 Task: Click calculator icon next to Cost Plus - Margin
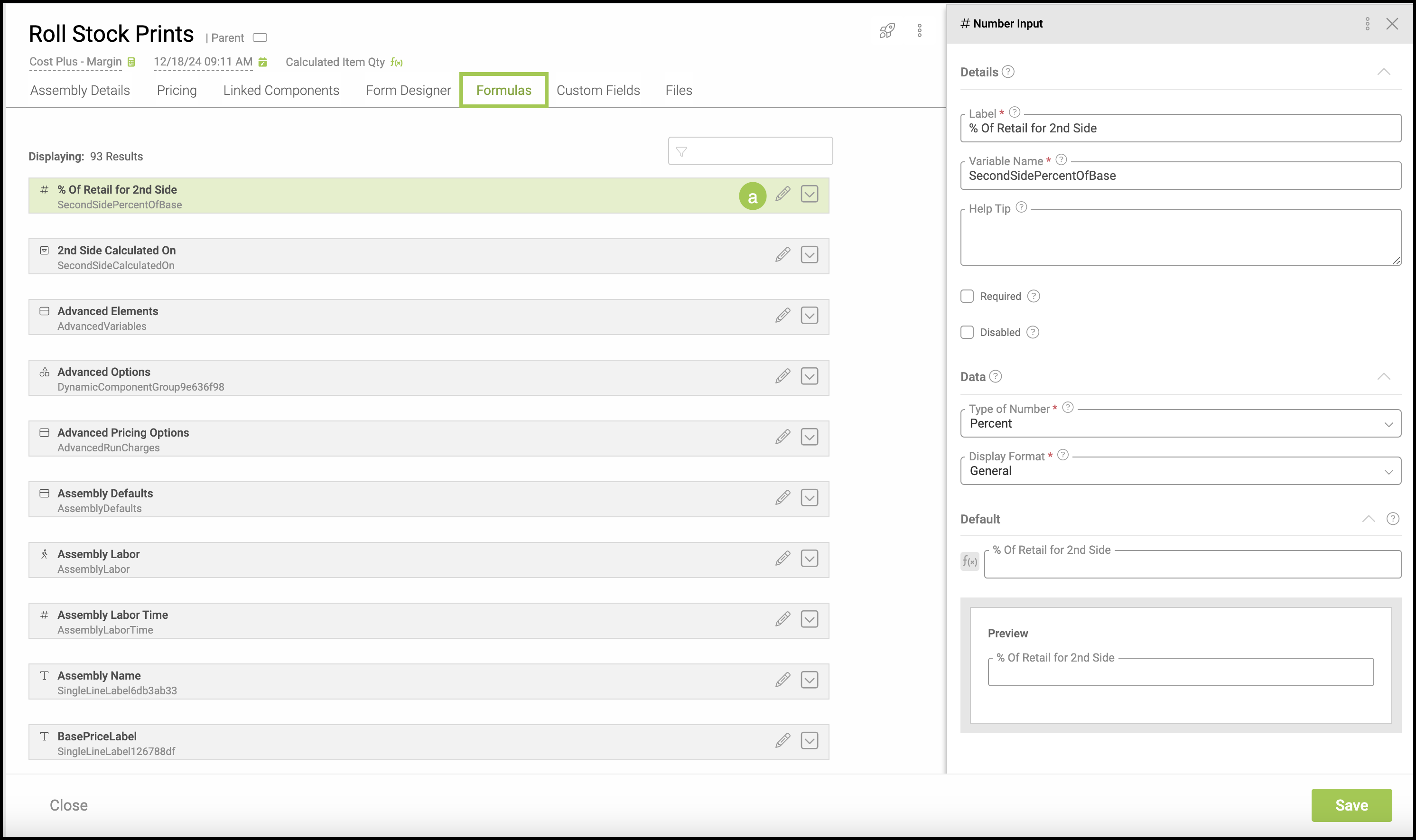(131, 62)
